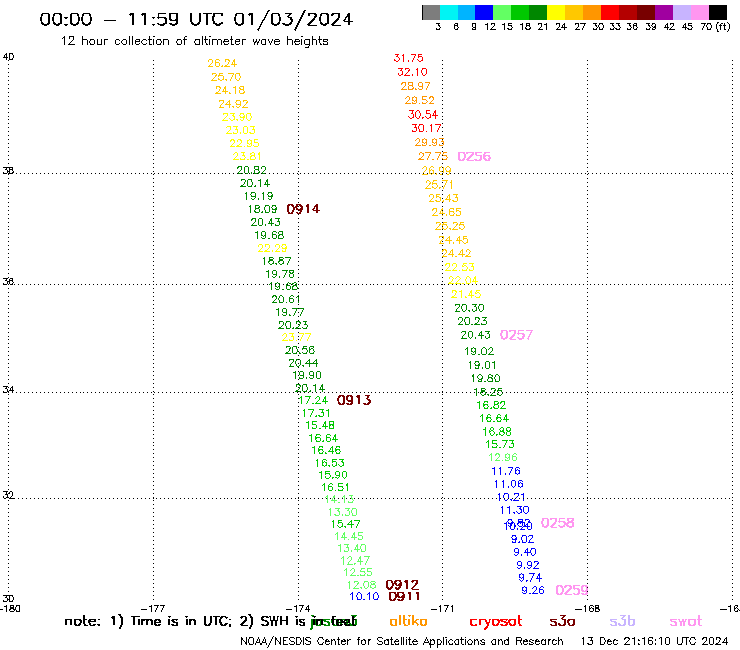Click the 13 Dec 21:16:10 UTC timestamp
The height and width of the screenshot is (650, 740).
click(654, 642)
